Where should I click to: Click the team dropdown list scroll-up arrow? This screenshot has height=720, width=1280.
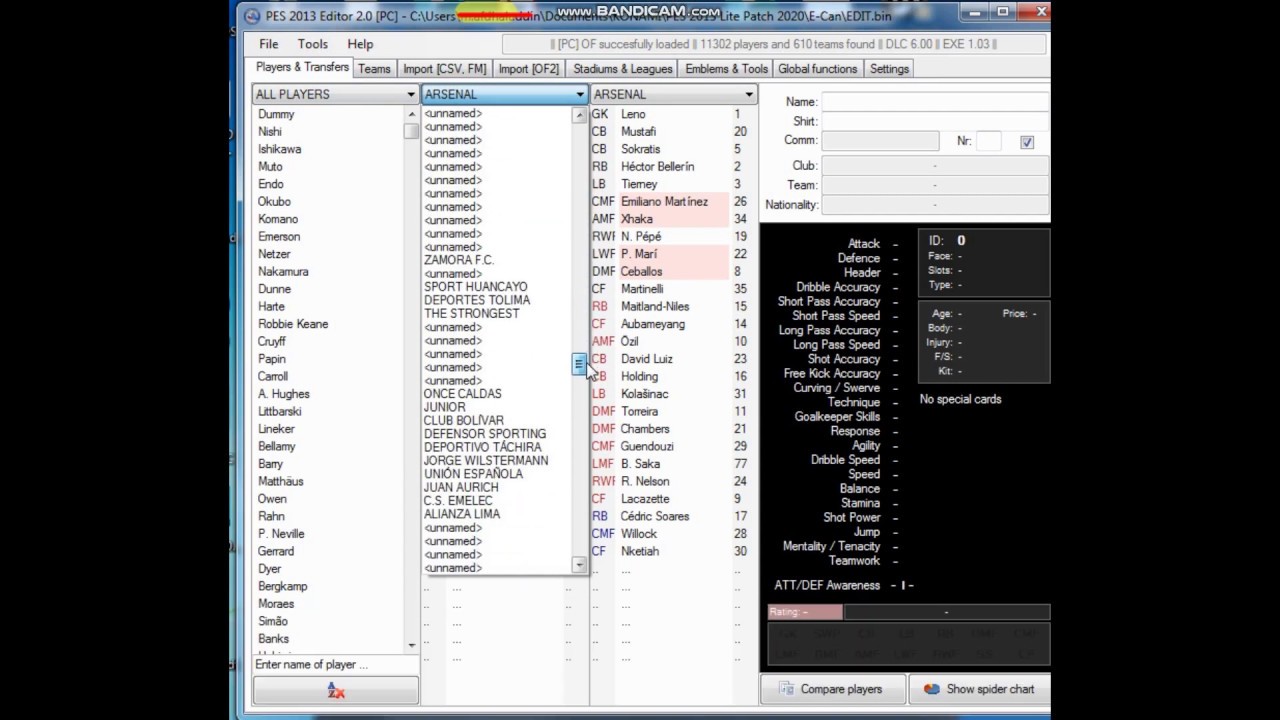pos(579,115)
